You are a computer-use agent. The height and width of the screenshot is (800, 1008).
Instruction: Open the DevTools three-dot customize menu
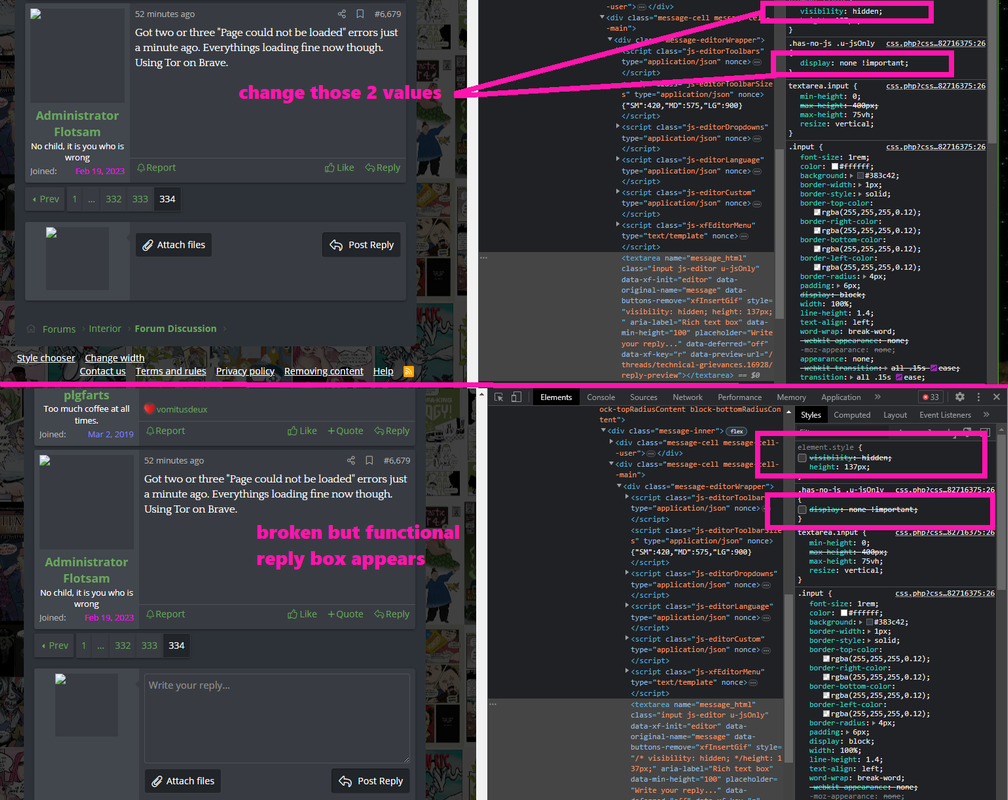978,397
